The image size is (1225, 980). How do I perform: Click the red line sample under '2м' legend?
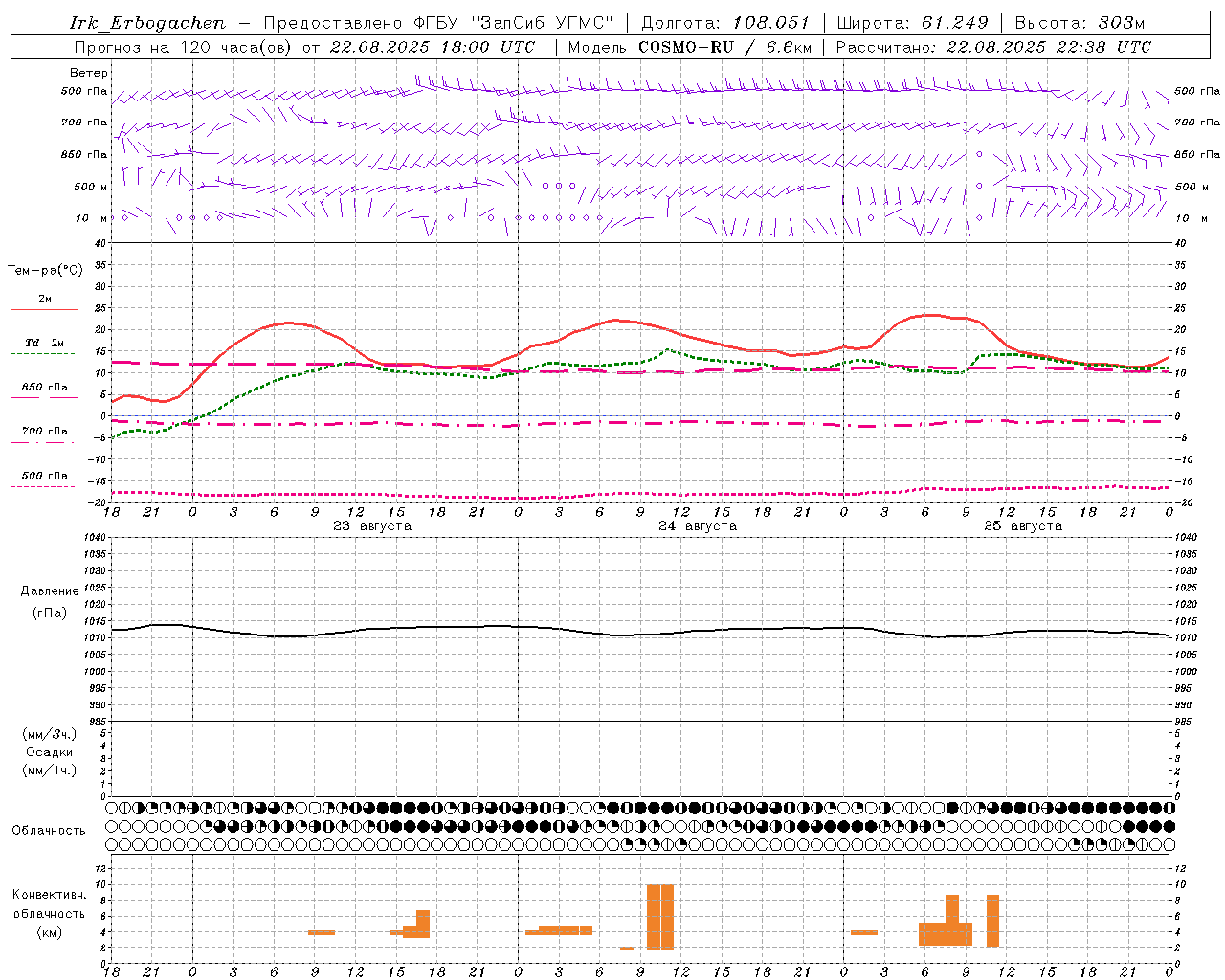point(44,310)
